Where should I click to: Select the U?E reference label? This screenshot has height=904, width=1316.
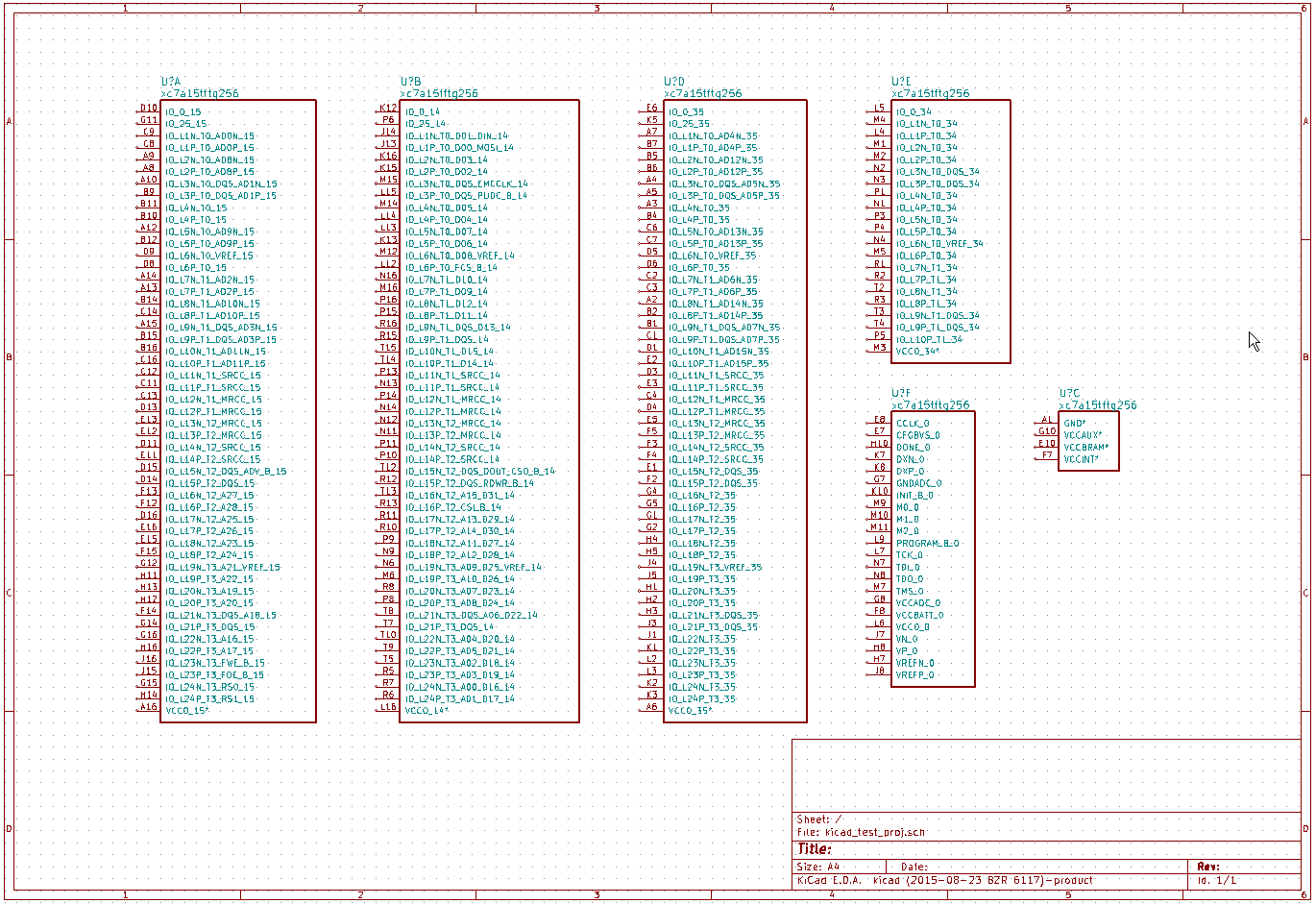(902, 83)
